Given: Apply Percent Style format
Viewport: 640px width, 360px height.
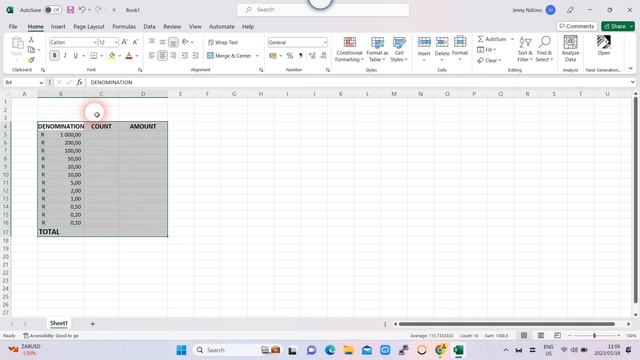Looking at the screenshot, I should tap(290, 56).
